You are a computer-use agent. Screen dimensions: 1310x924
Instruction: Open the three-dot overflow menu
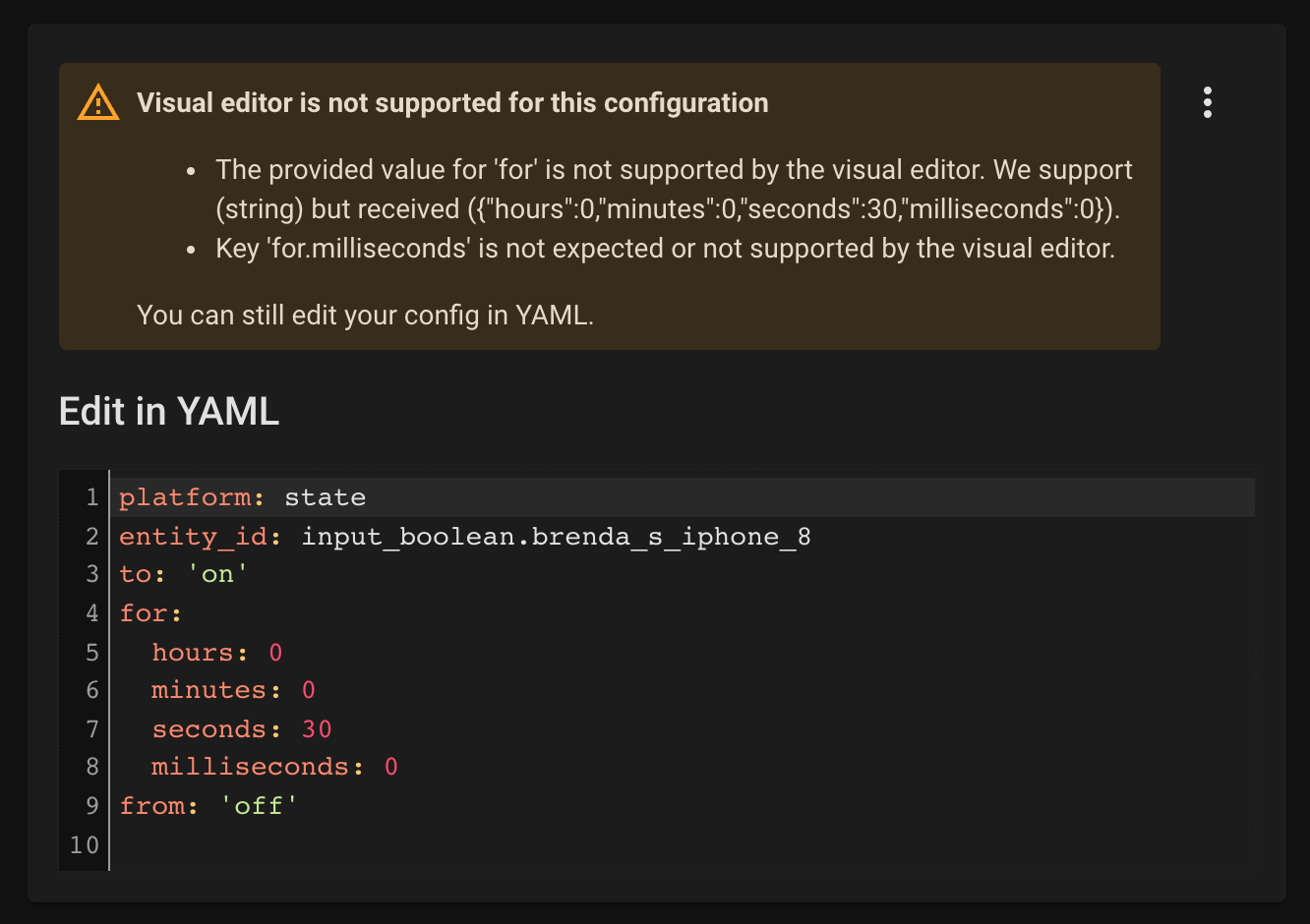tap(1207, 102)
